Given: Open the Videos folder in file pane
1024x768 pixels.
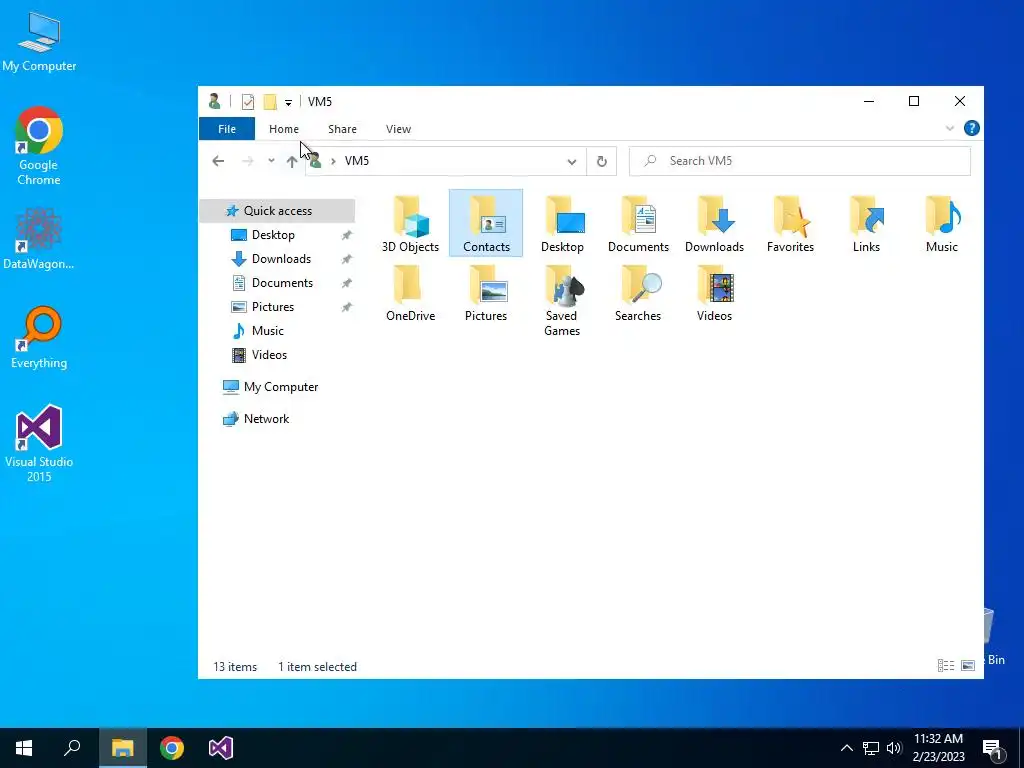Looking at the screenshot, I should pyautogui.click(x=714, y=293).
